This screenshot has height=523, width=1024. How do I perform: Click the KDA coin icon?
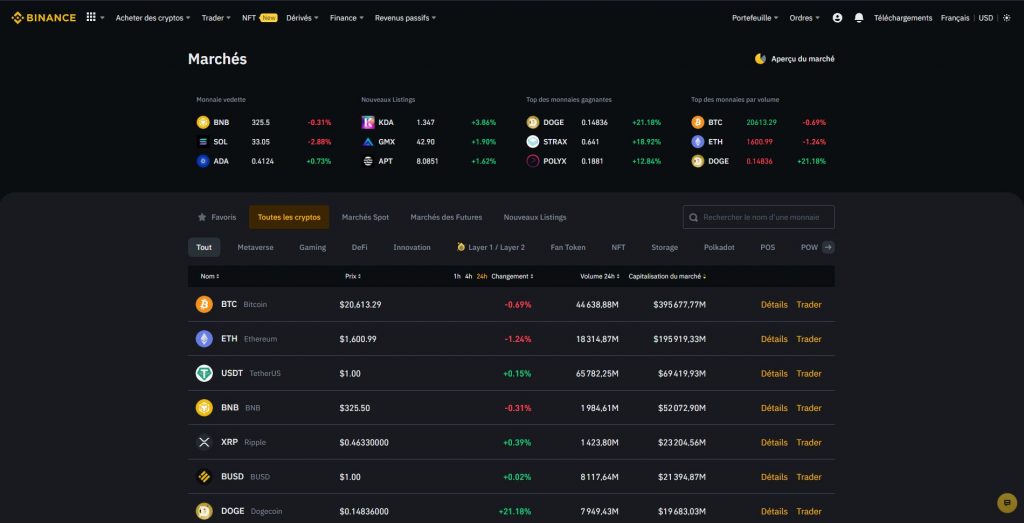368,122
